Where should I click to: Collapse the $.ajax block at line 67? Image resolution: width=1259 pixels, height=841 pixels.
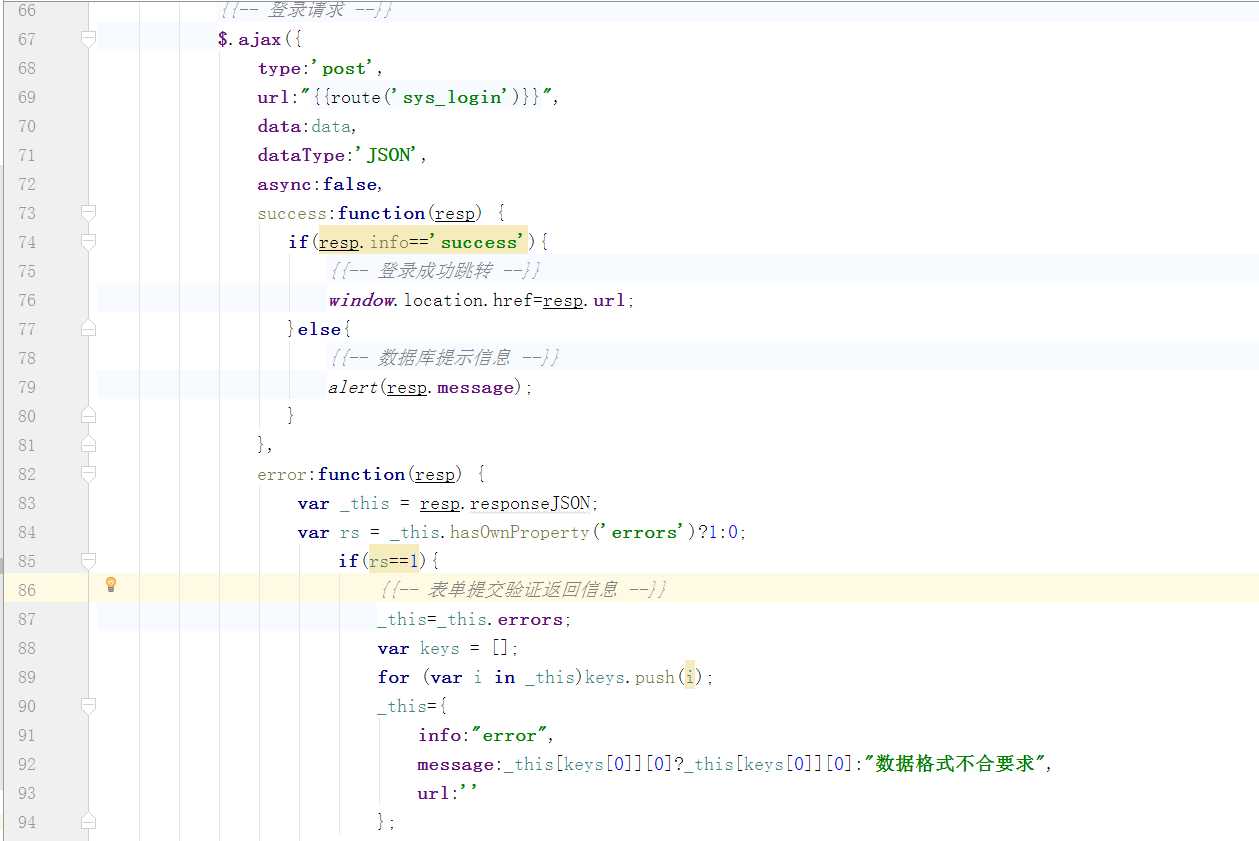coord(88,39)
